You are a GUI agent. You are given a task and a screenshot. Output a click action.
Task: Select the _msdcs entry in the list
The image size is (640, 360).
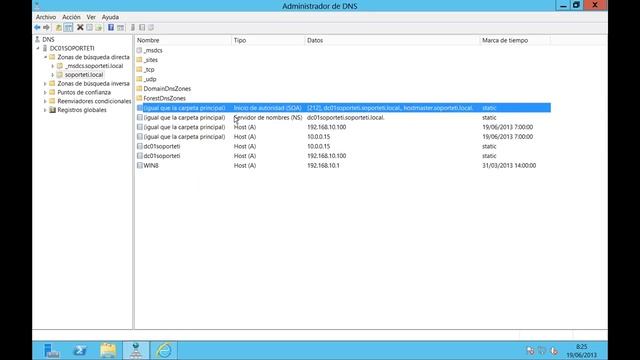click(x=153, y=50)
